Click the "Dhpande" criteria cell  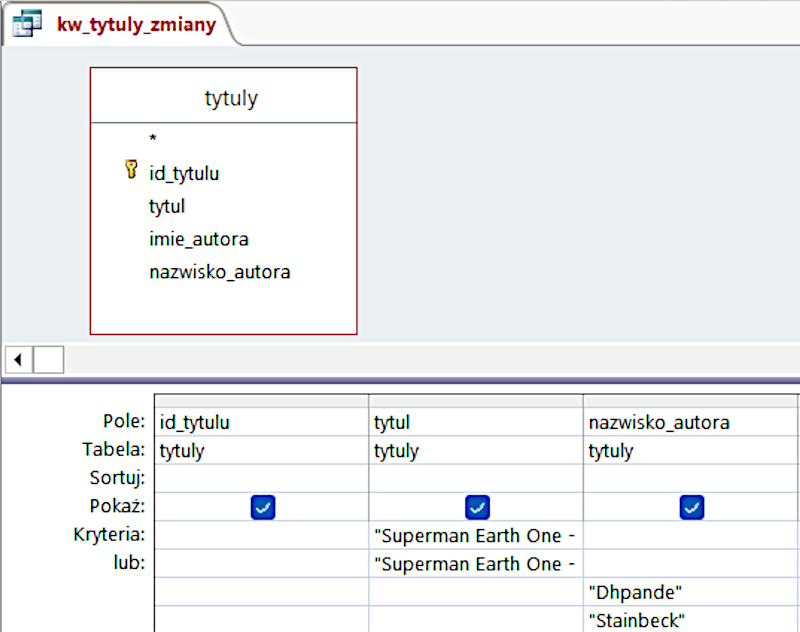[x=690, y=592]
